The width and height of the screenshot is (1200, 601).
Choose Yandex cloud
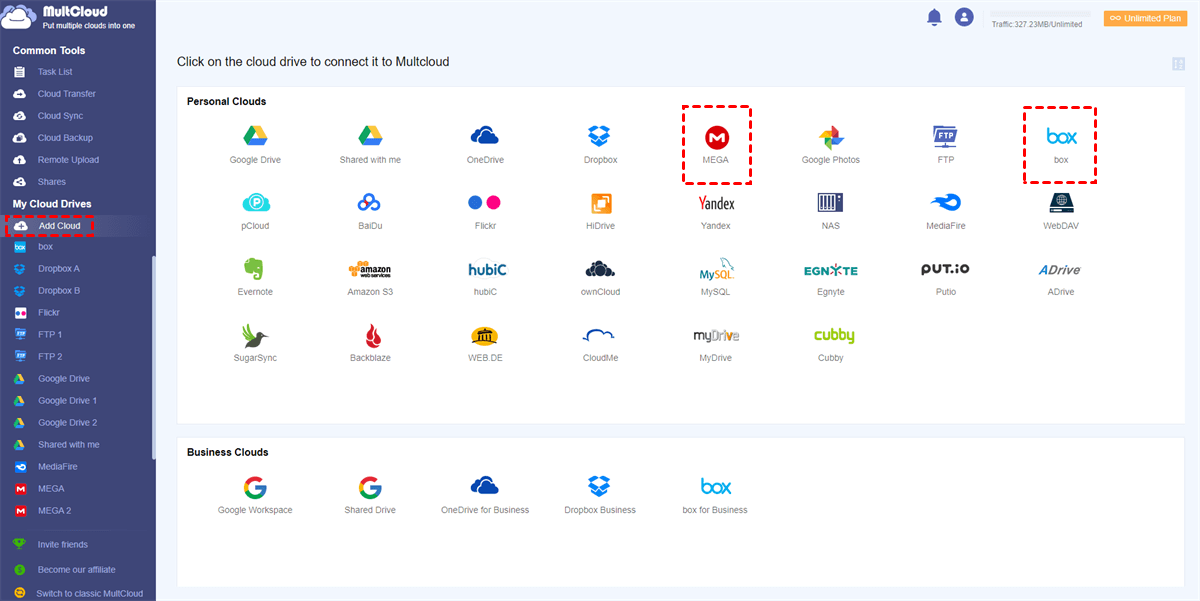(x=716, y=211)
